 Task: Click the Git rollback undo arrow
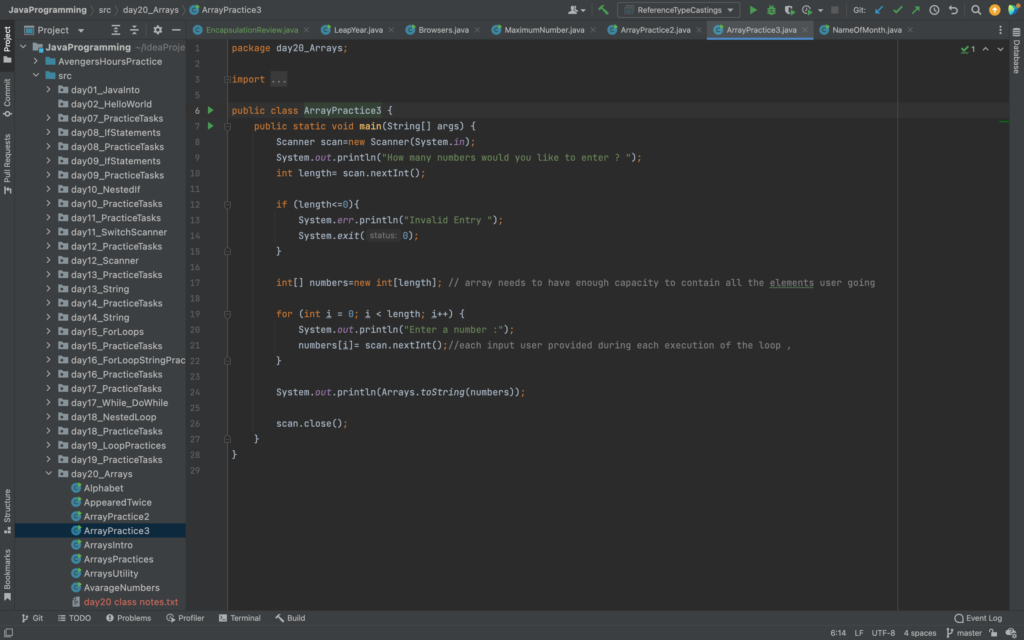coord(952,10)
